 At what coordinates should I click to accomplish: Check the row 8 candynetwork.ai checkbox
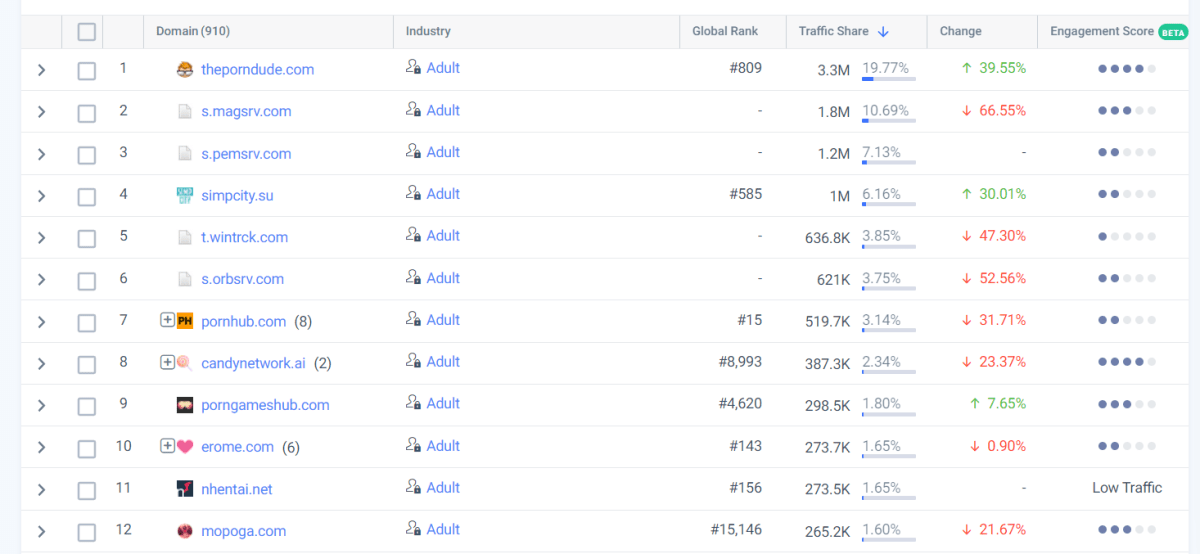click(87, 364)
